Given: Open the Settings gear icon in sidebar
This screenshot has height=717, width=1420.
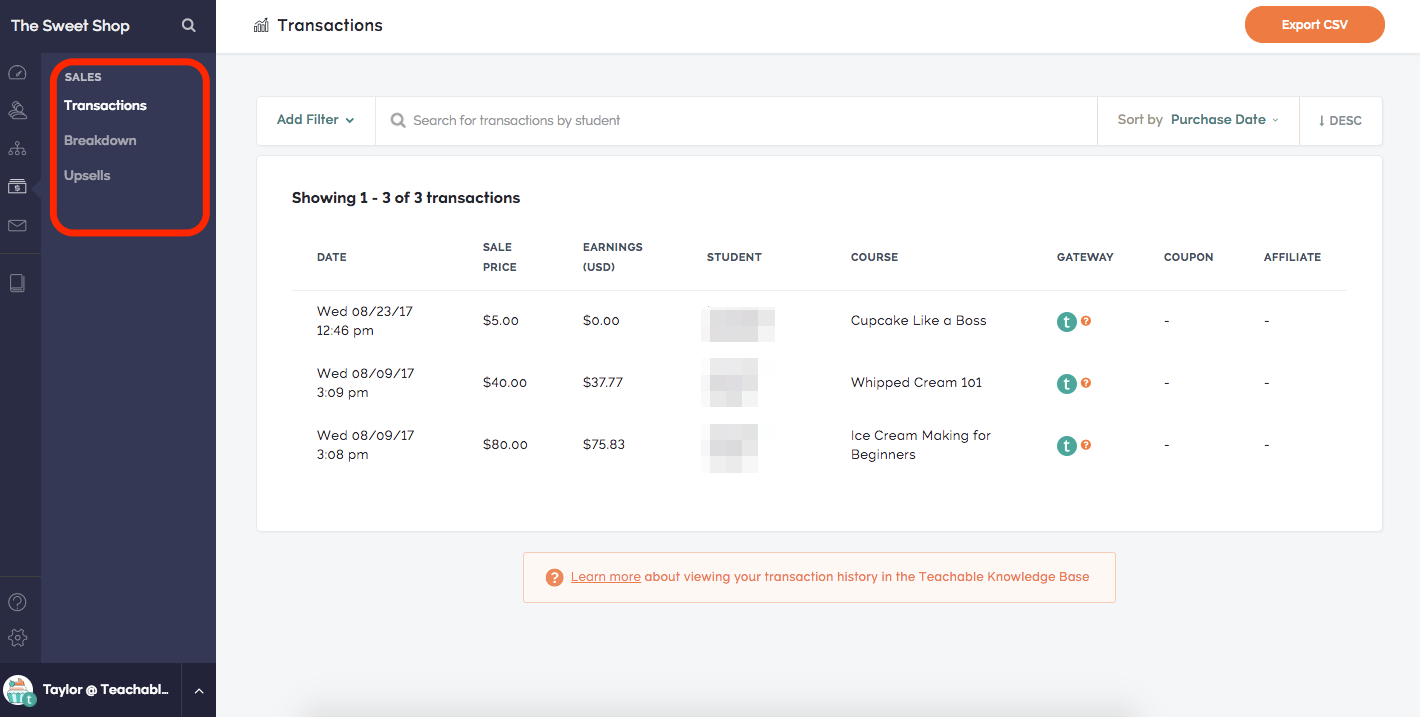Looking at the screenshot, I should click(x=17, y=638).
